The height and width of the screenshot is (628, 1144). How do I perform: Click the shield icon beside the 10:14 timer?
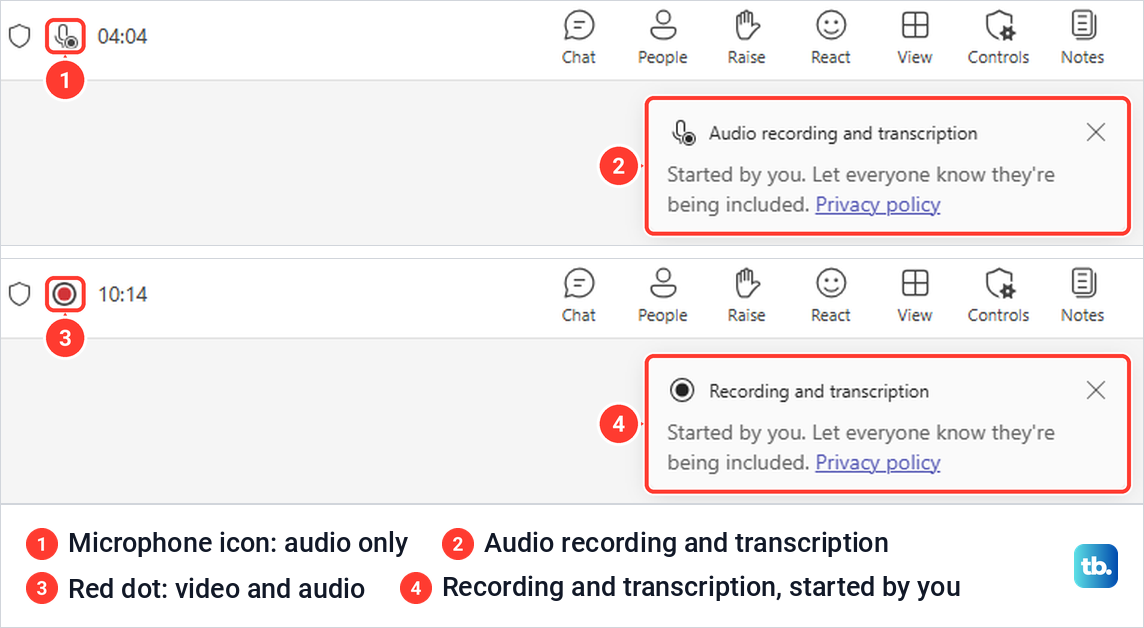(19, 294)
